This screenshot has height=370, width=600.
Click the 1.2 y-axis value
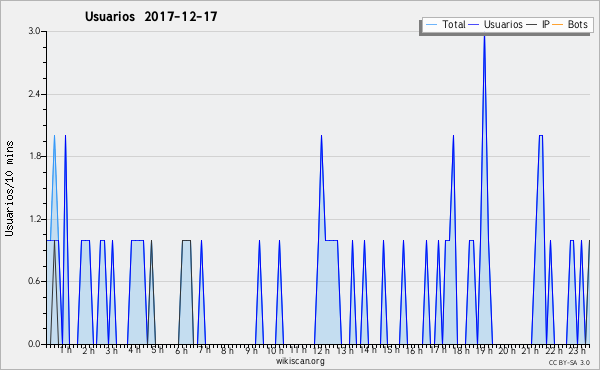coord(34,219)
